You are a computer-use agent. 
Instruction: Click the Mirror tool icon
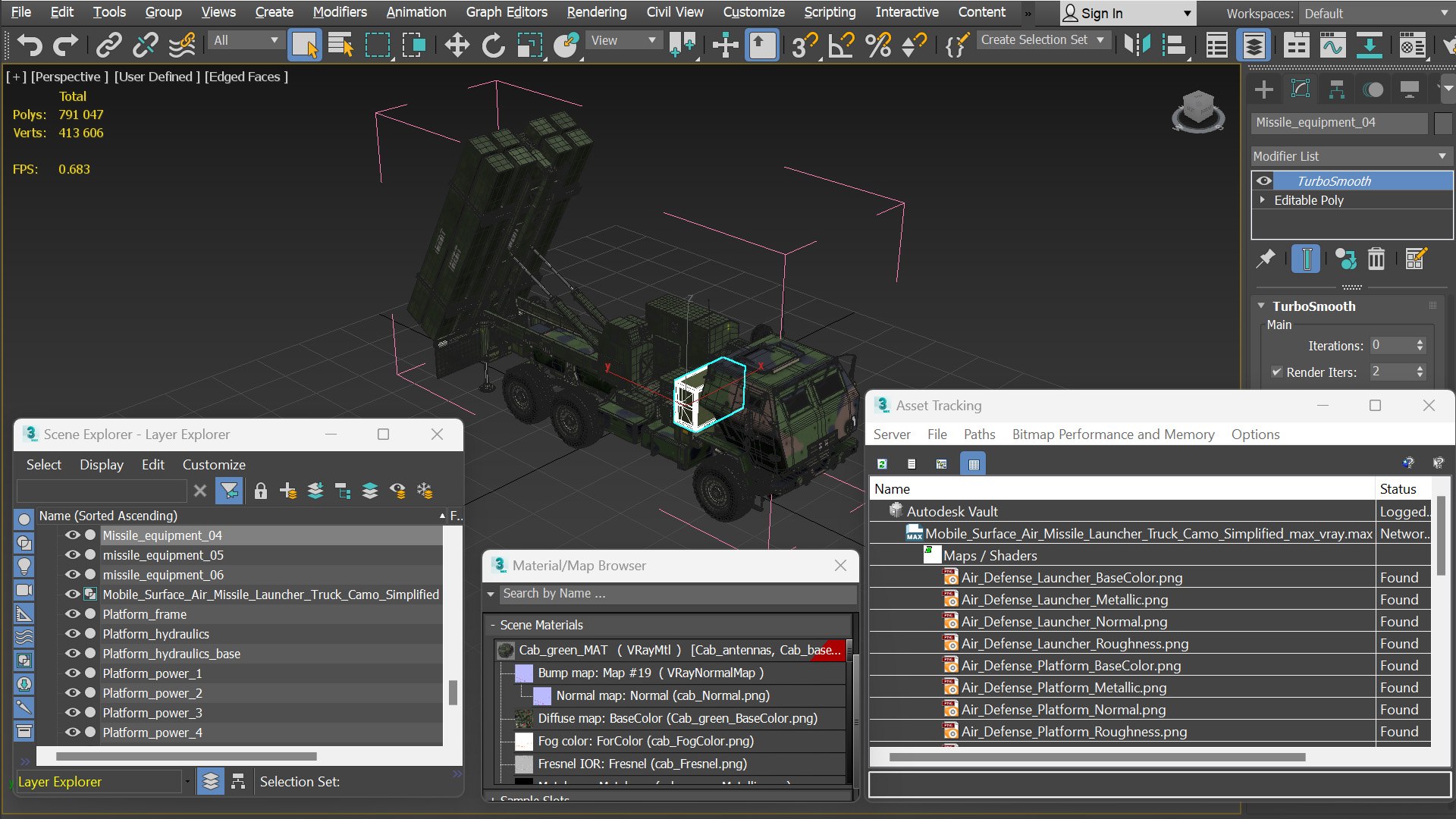pyautogui.click(x=1137, y=45)
